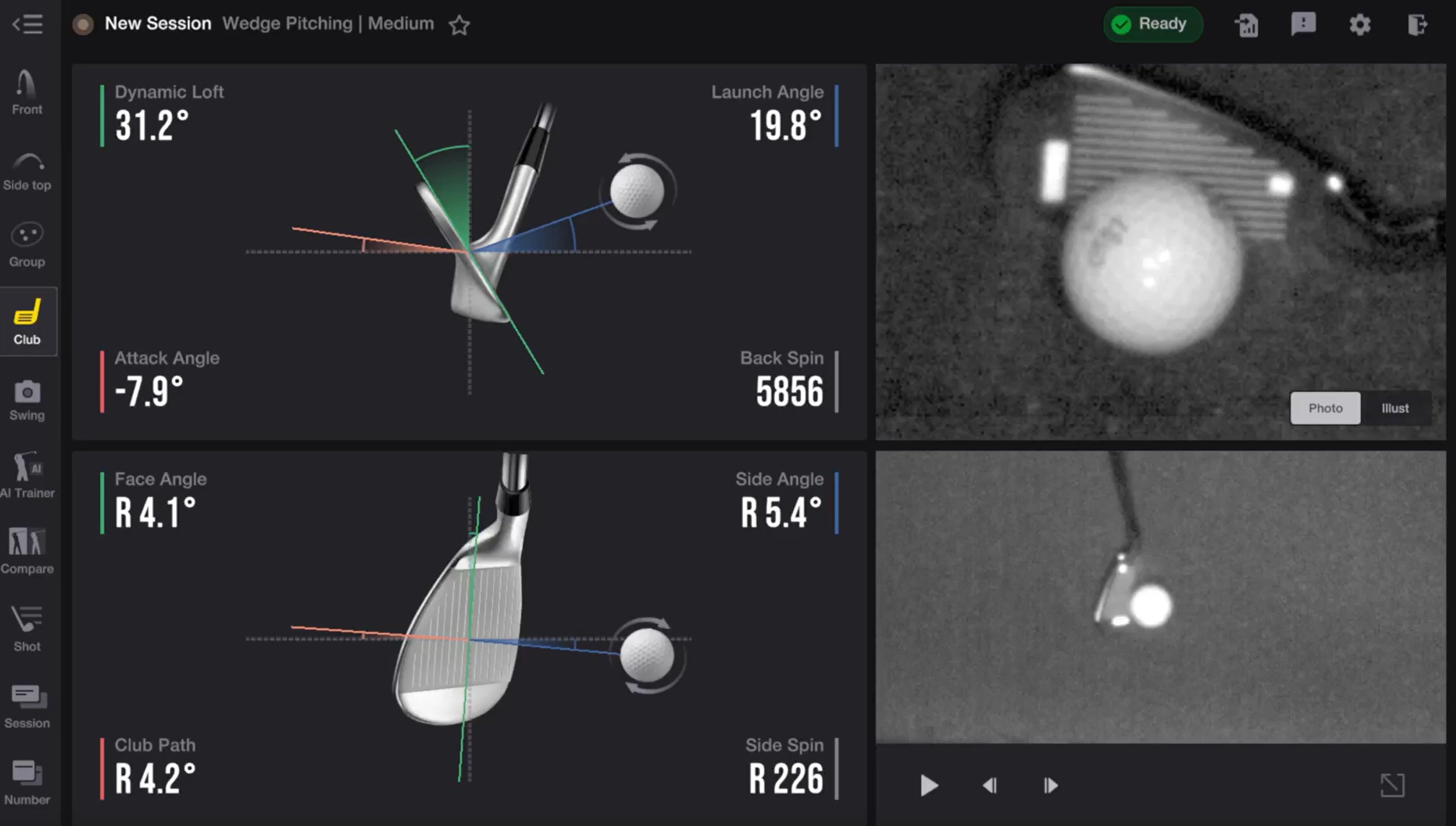Open the Compare swings view
This screenshot has height=826, width=1456.
(27, 551)
